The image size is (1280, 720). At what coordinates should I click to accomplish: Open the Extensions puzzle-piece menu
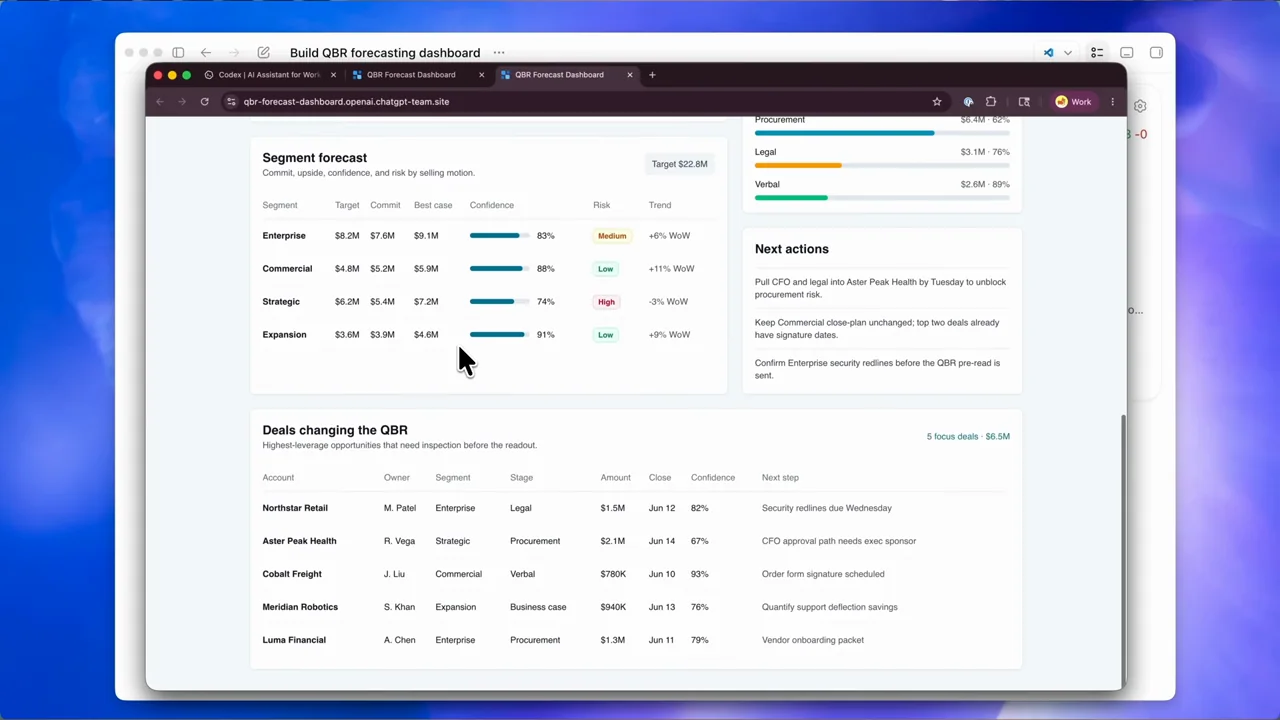tap(991, 102)
